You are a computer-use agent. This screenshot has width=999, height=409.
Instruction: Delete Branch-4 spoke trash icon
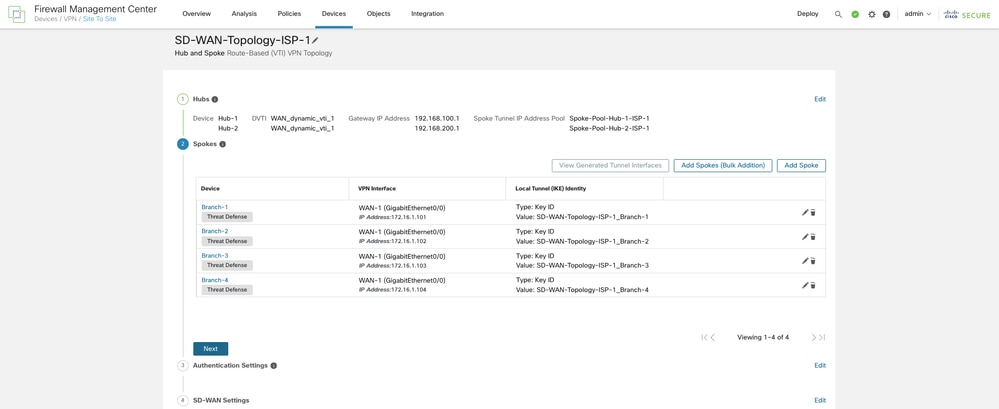[813, 285]
